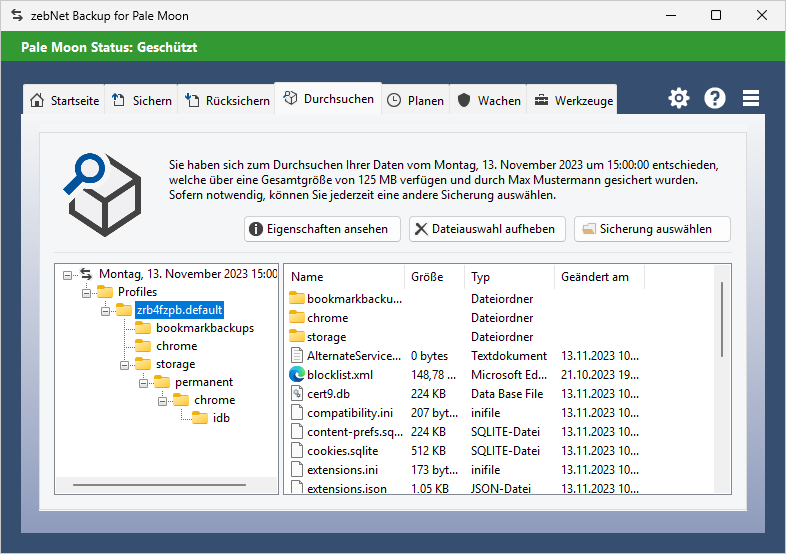786x554 pixels.
Task: Open the Werkzeuge tab
Action: coord(573,101)
